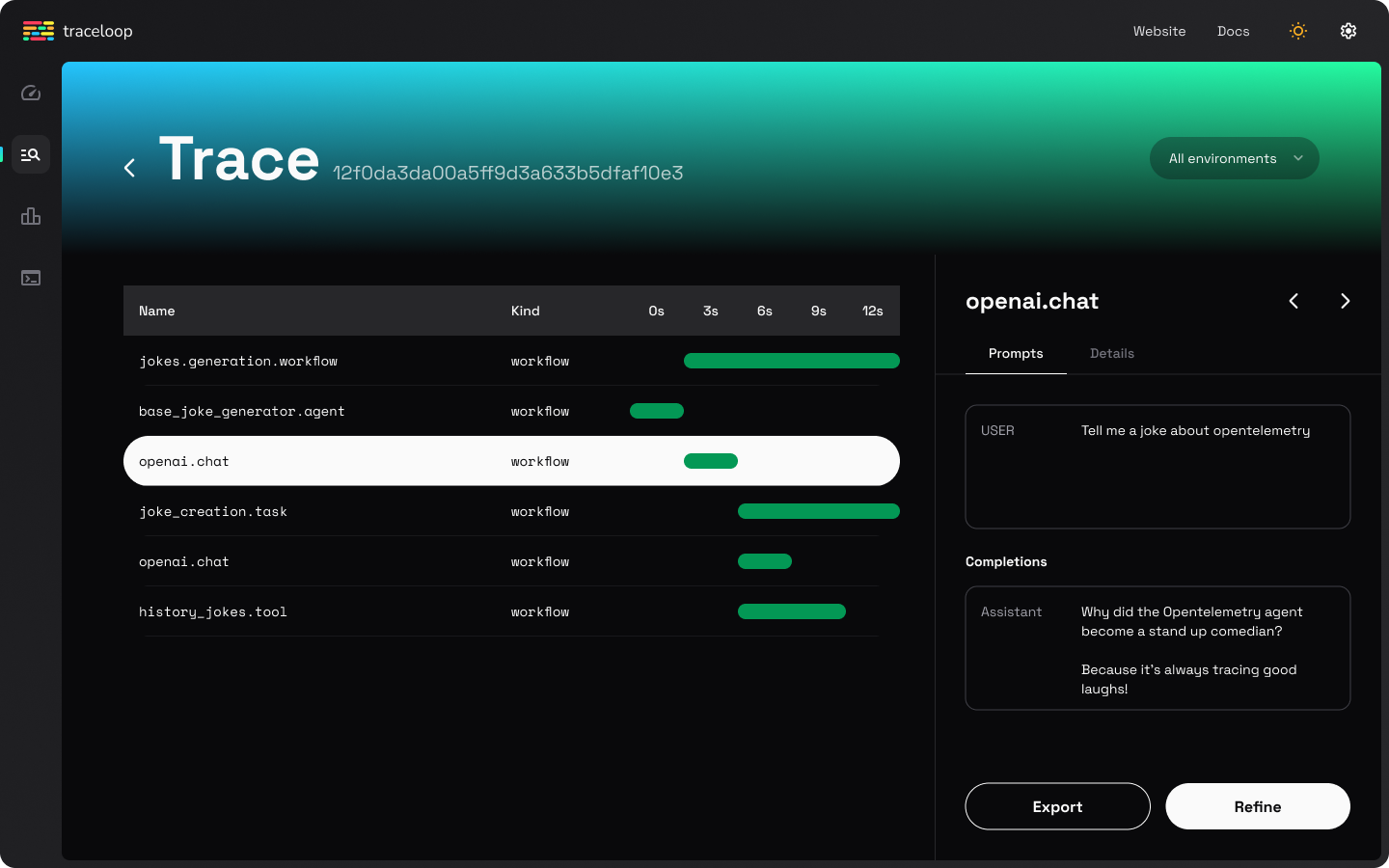Expand the All environments dropdown
This screenshot has height=868, width=1389.
pyautogui.click(x=1234, y=158)
